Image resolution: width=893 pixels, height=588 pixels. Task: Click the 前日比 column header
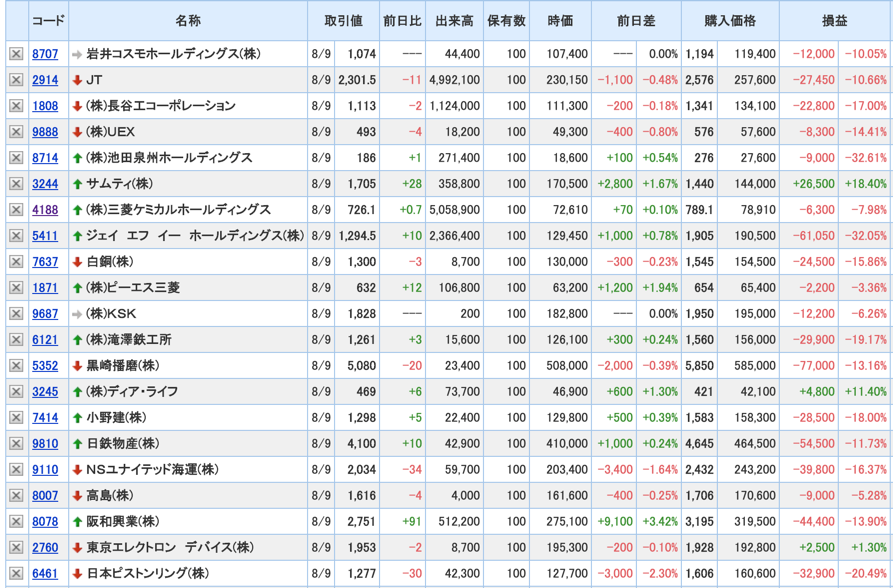click(403, 21)
